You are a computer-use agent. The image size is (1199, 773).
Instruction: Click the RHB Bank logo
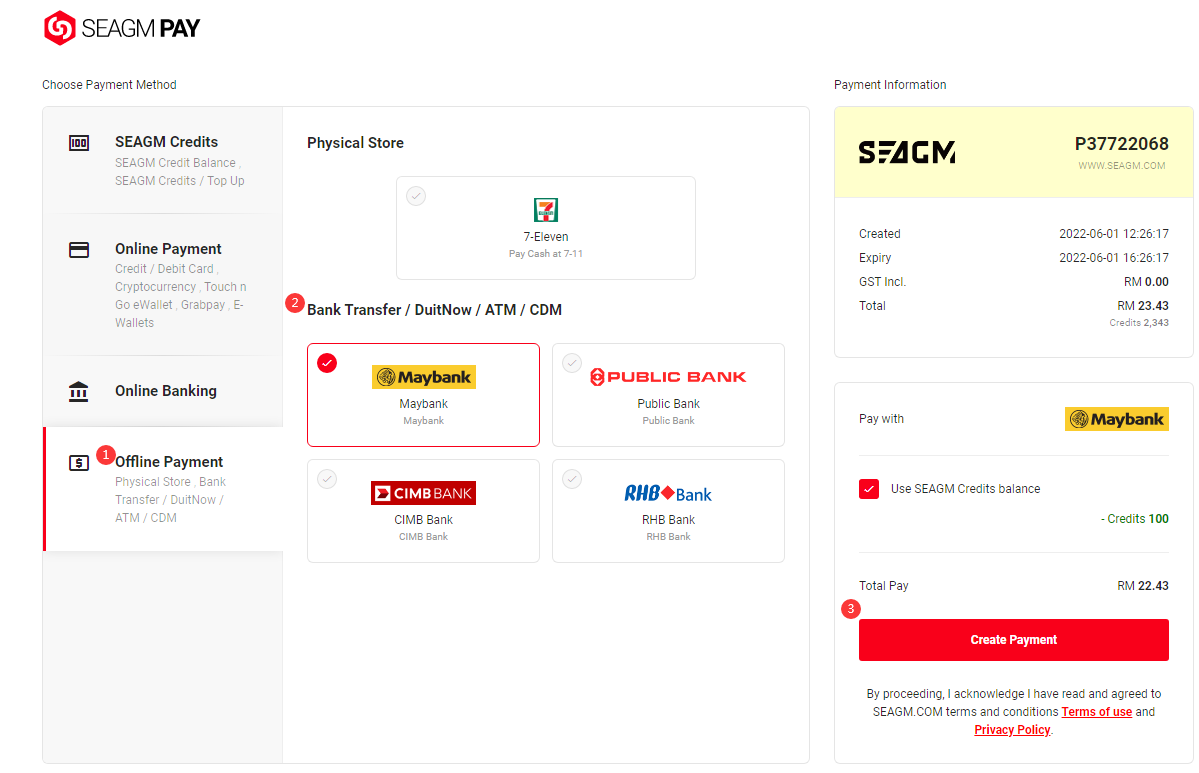[x=668, y=493]
